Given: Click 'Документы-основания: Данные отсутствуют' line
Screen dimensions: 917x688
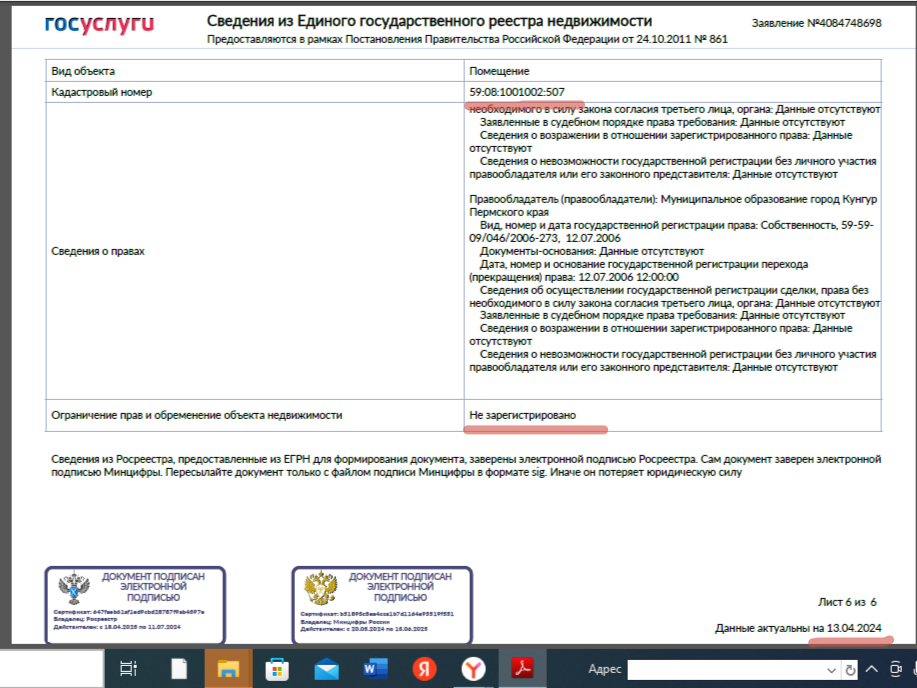Looking at the screenshot, I should [x=592, y=251].
